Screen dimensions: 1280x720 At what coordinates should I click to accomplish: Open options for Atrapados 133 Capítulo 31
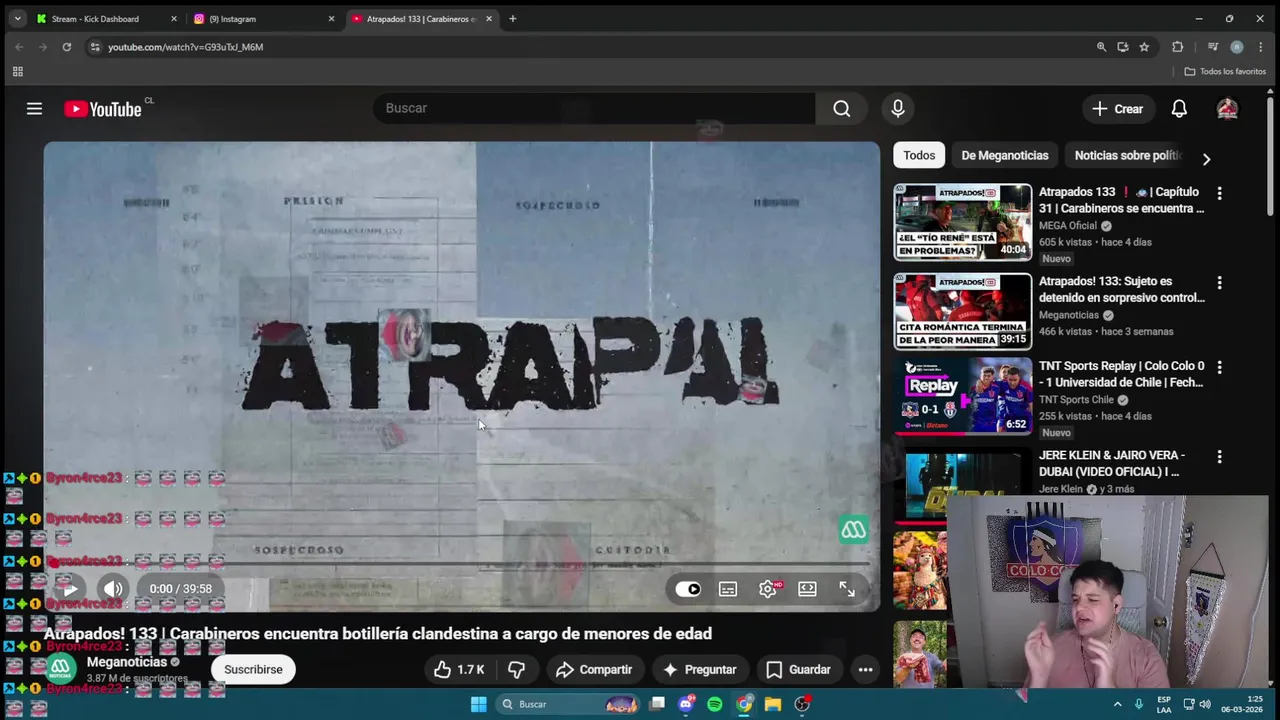1219,193
